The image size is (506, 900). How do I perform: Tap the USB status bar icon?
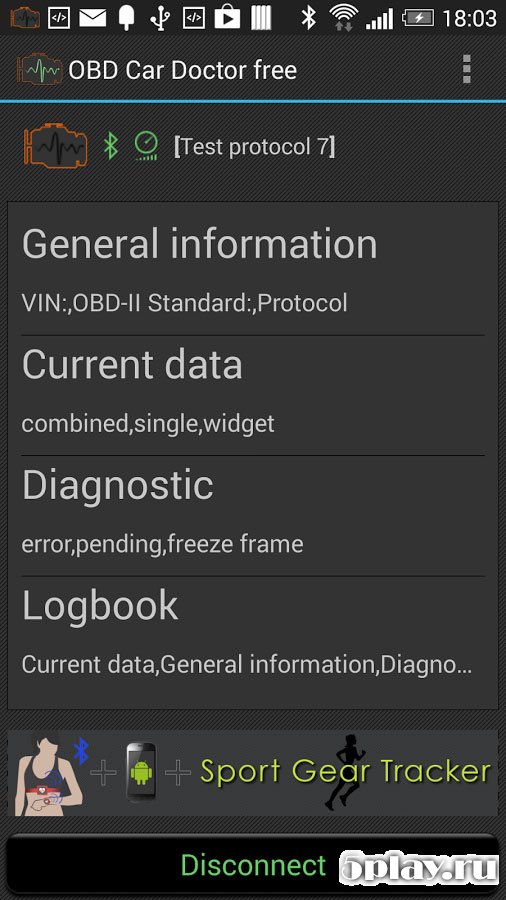coord(161,18)
